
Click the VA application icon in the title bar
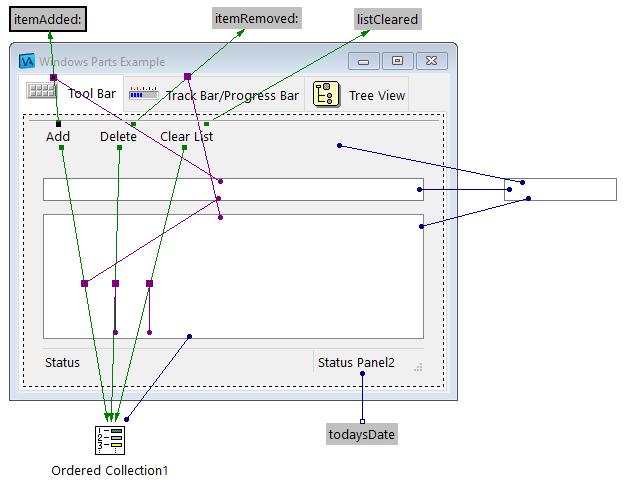pyautogui.click(x=28, y=61)
